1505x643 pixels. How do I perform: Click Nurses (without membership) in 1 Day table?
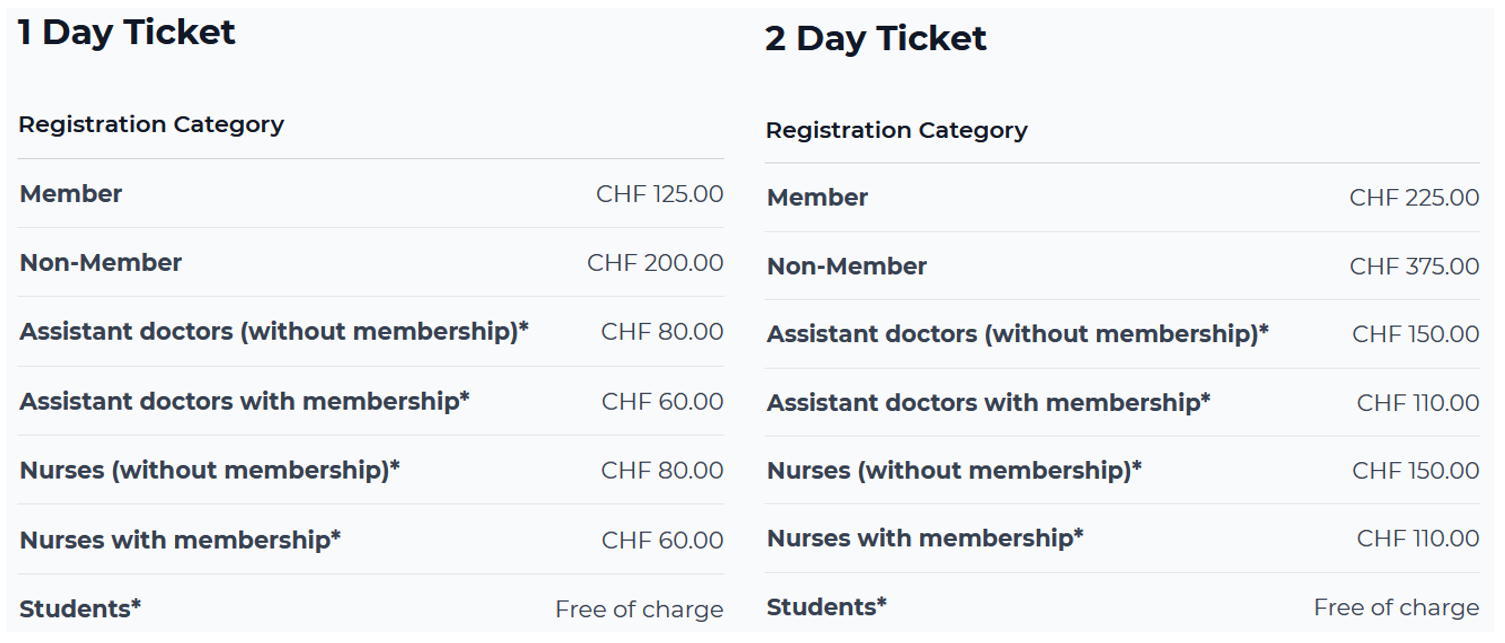(209, 470)
